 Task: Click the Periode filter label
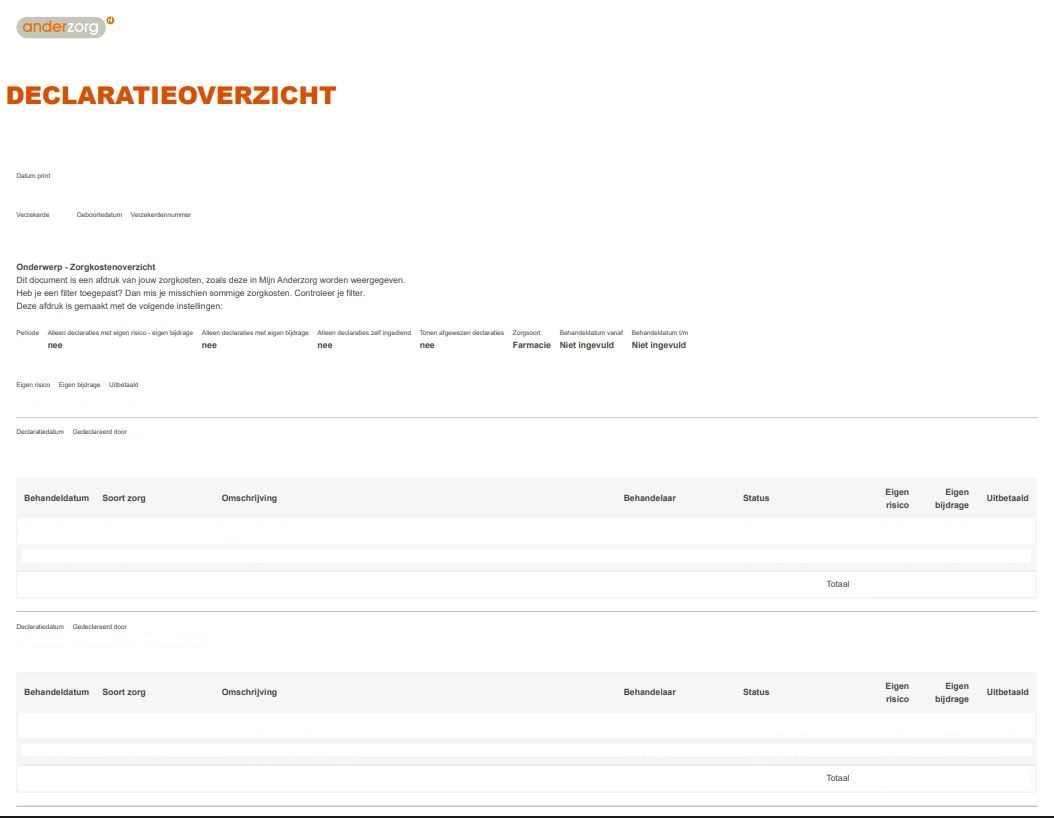pyautogui.click(x=28, y=332)
